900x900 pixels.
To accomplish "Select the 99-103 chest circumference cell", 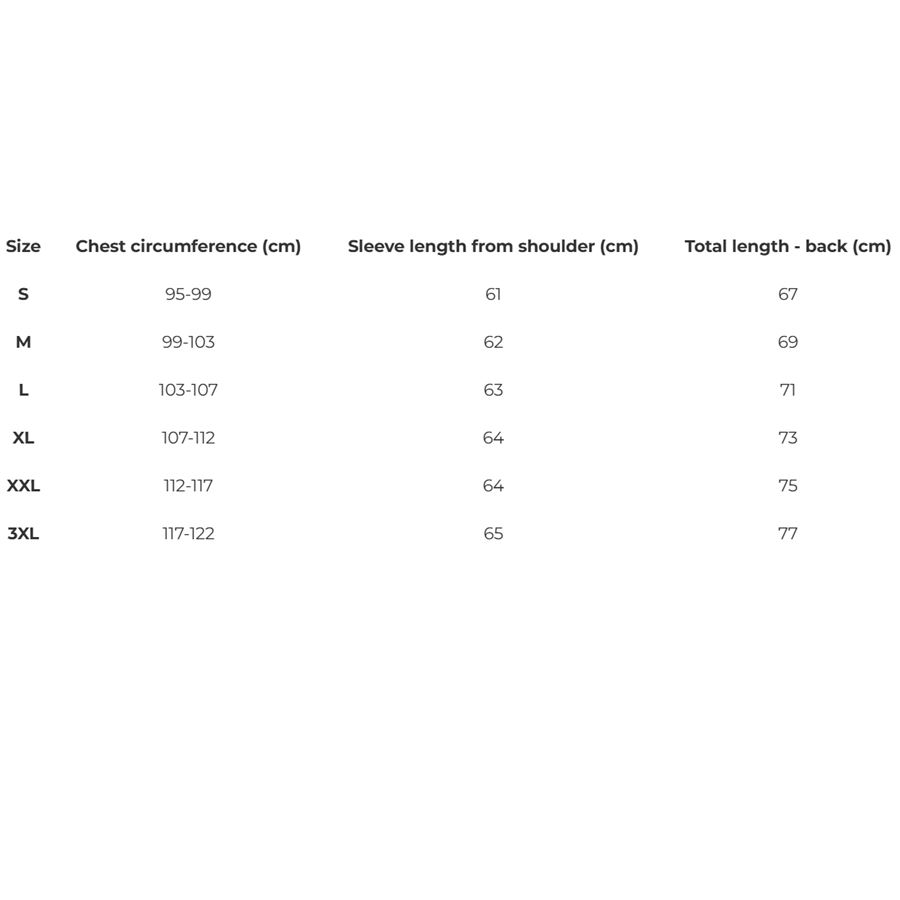I will (x=188, y=342).
